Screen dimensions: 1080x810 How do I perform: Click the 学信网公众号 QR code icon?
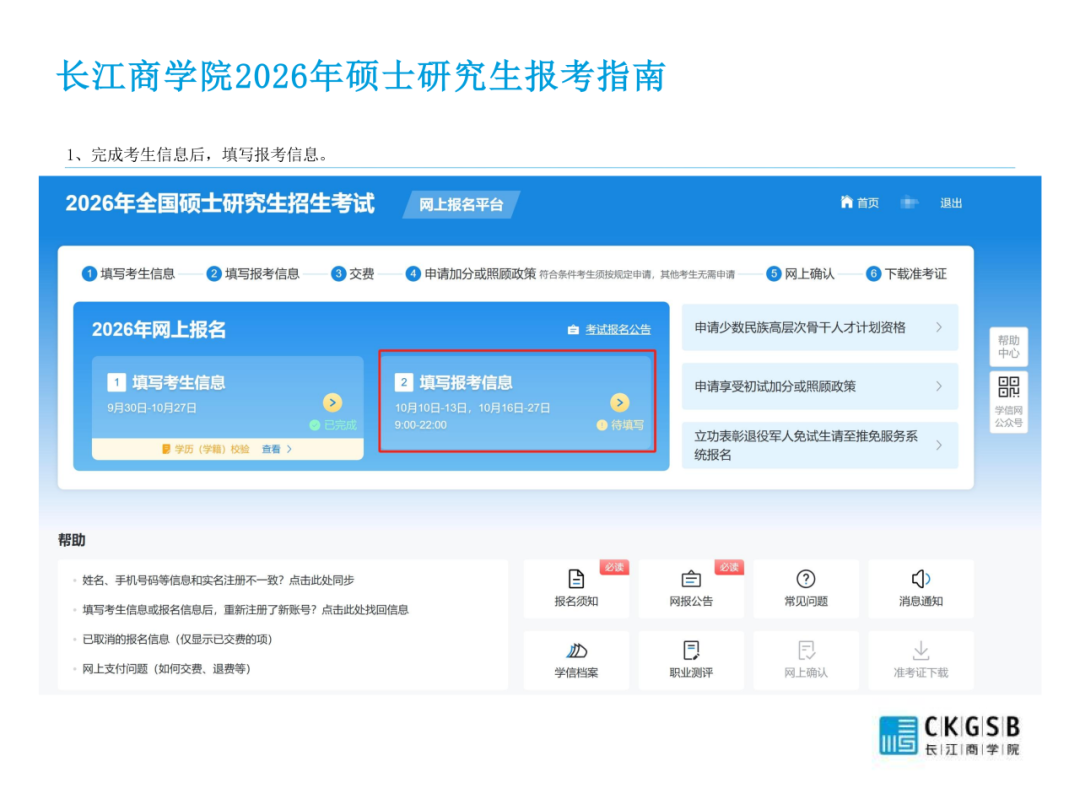click(1008, 388)
